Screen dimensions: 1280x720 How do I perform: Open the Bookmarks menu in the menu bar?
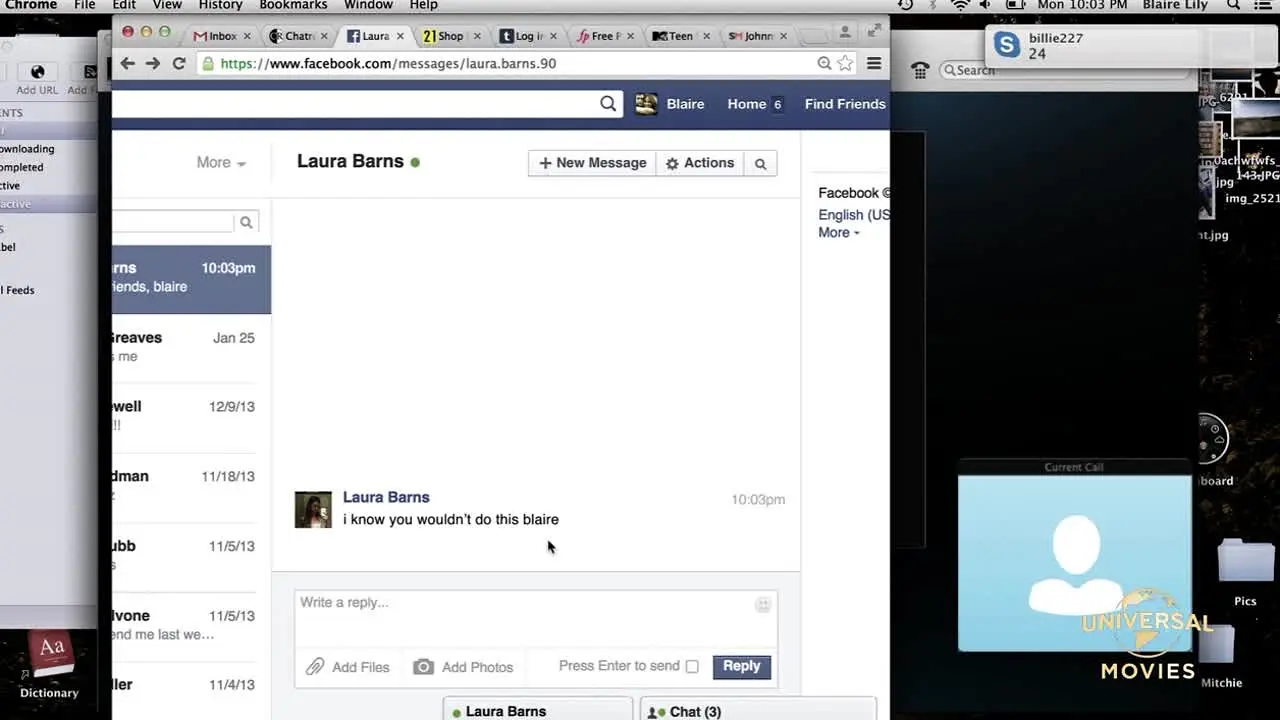pos(293,5)
